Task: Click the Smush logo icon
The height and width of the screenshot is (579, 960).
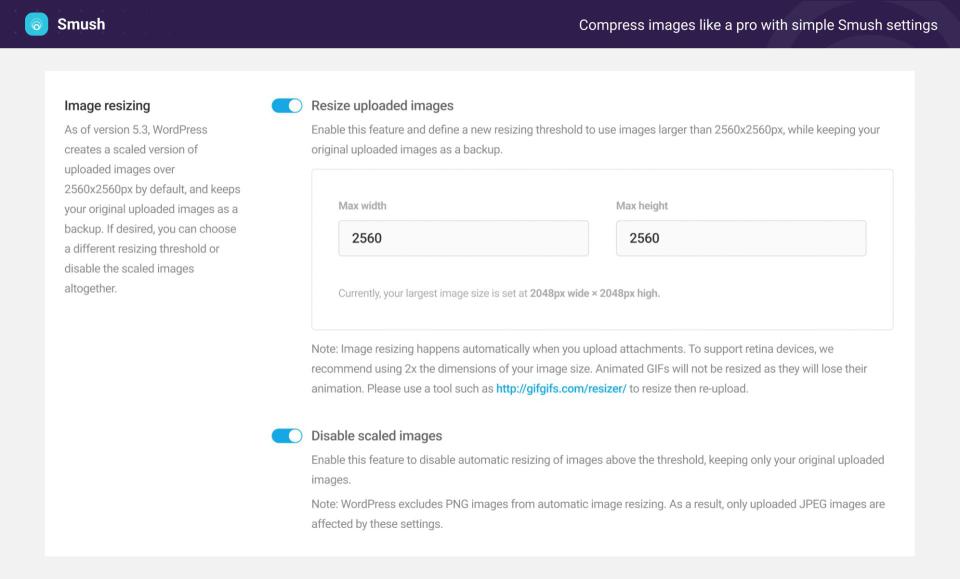Action: [x=36, y=24]
